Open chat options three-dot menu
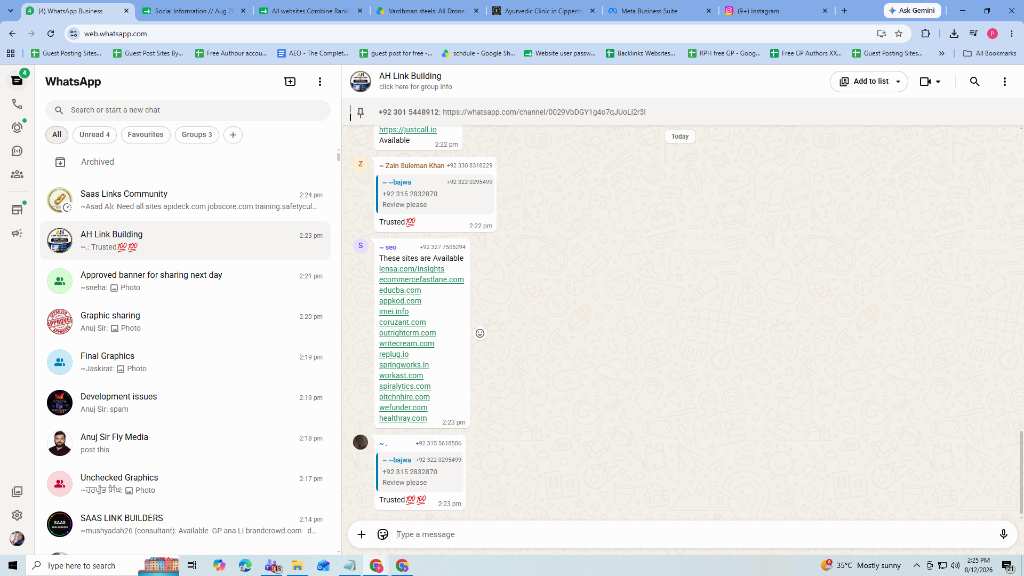The image size is (1024, 576). (1004, 82)
